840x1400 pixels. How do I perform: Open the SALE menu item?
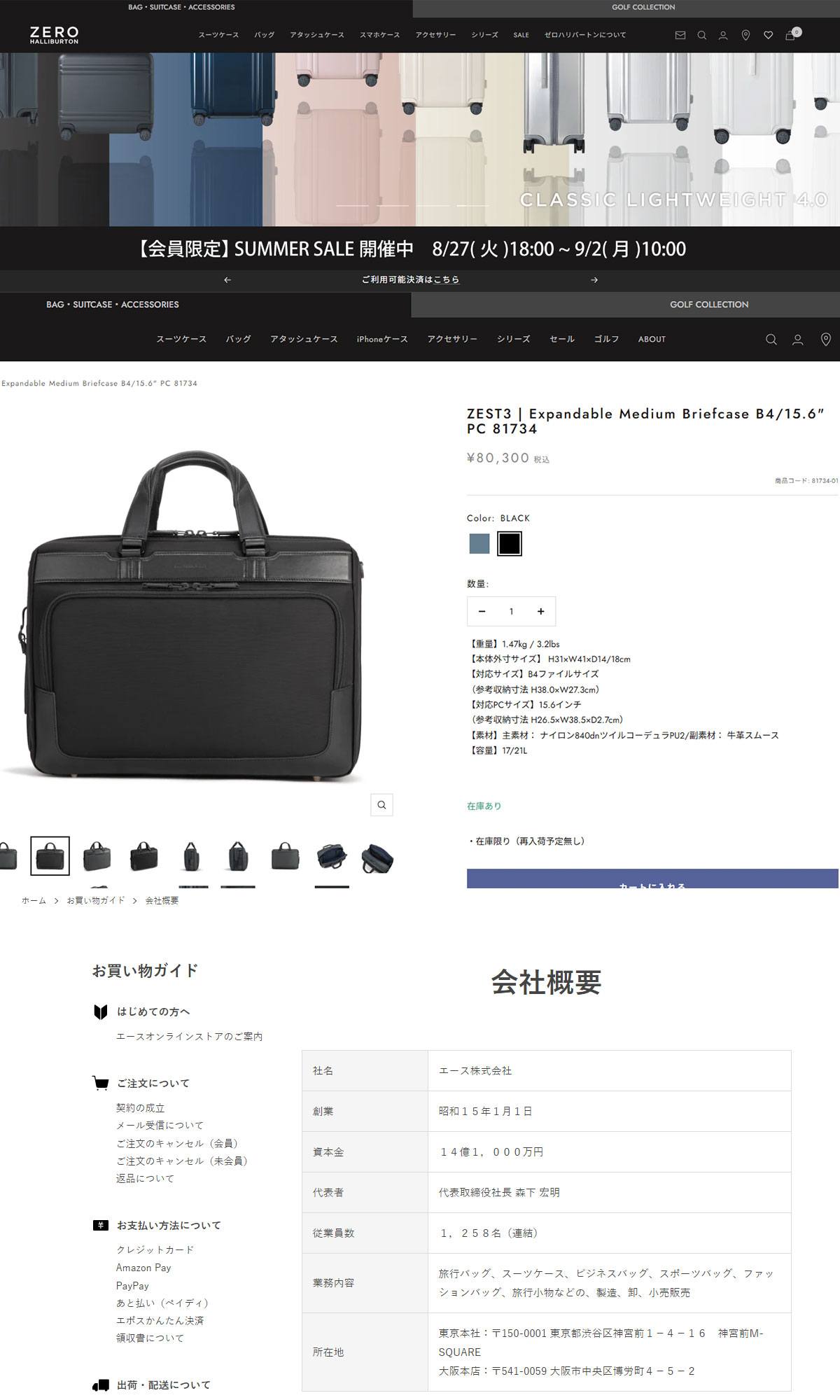click(x=521, y=35)
